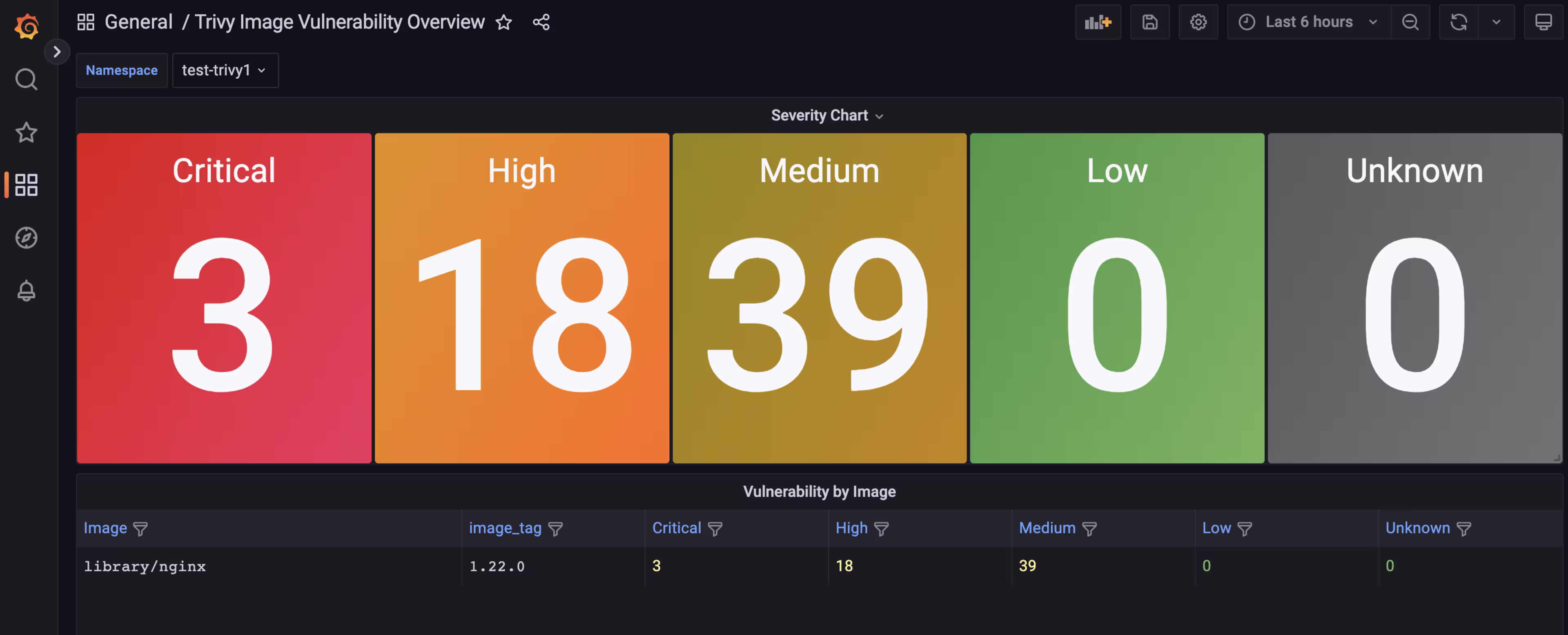
Task: Click the red Critical severity tile
Action: (224, 298)
